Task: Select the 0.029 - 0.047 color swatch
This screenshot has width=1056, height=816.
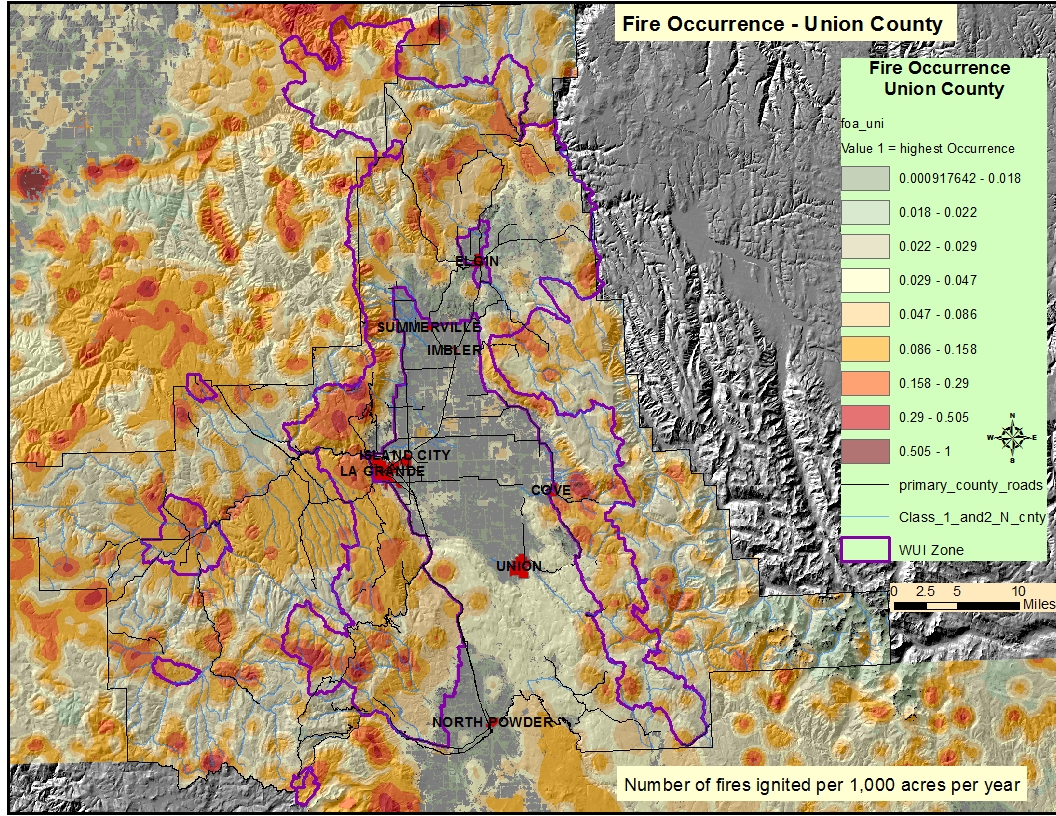Action: (865, 281)
